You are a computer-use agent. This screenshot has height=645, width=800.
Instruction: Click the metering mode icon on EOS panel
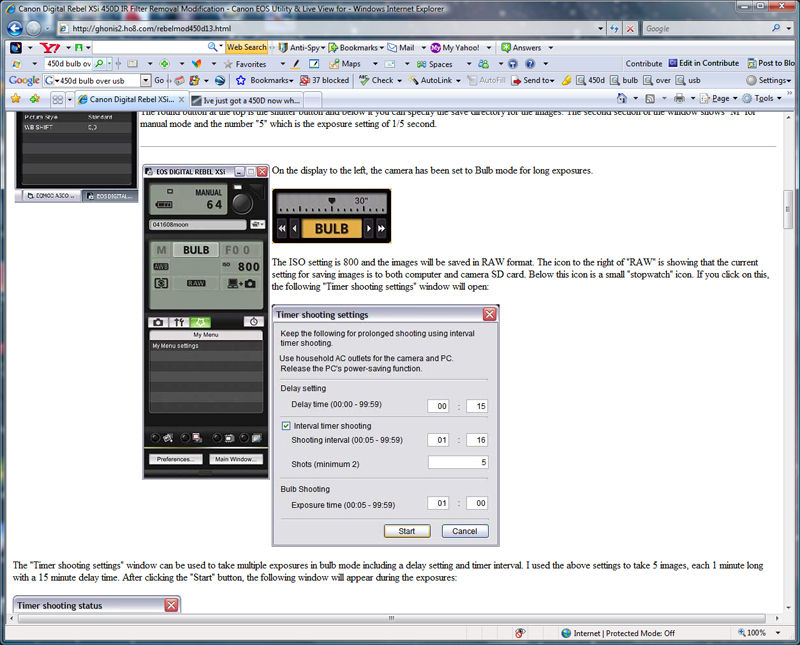click(161, 283)
